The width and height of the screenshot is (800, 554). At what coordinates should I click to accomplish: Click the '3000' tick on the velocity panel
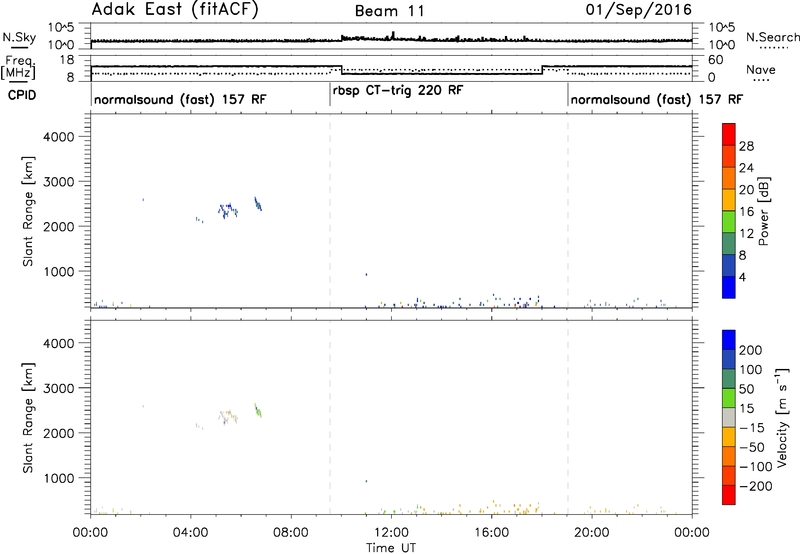pyautogui.click(x=58, y=388)
